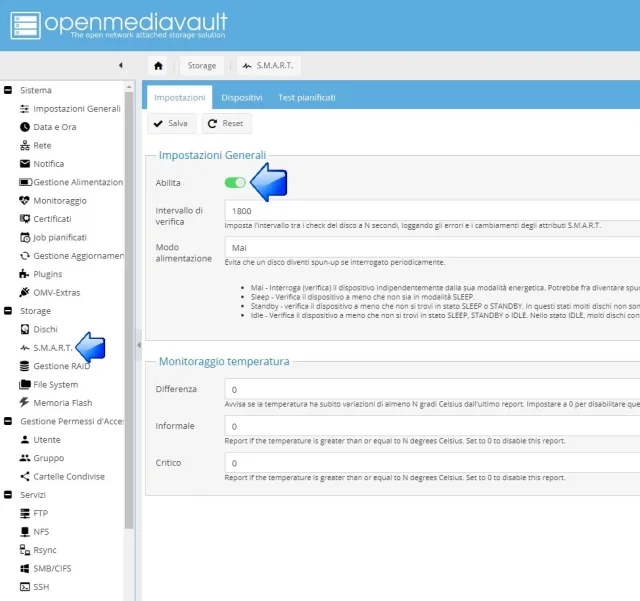Collapse the Storage tree section
The height and width of the screenshot is (601, 640).
[x=9, y=311]
